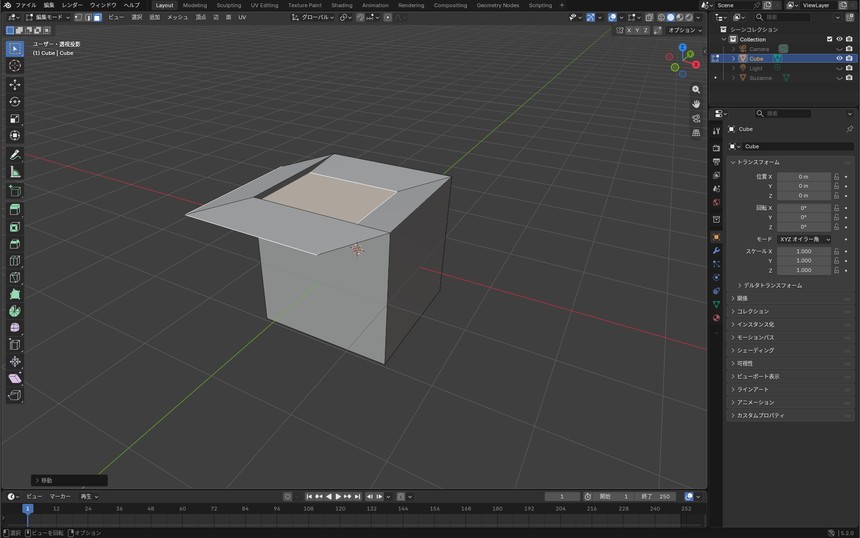Open the メッシュ menu in header
Screen dimensions: 860x538
click(x=177, y=17)
